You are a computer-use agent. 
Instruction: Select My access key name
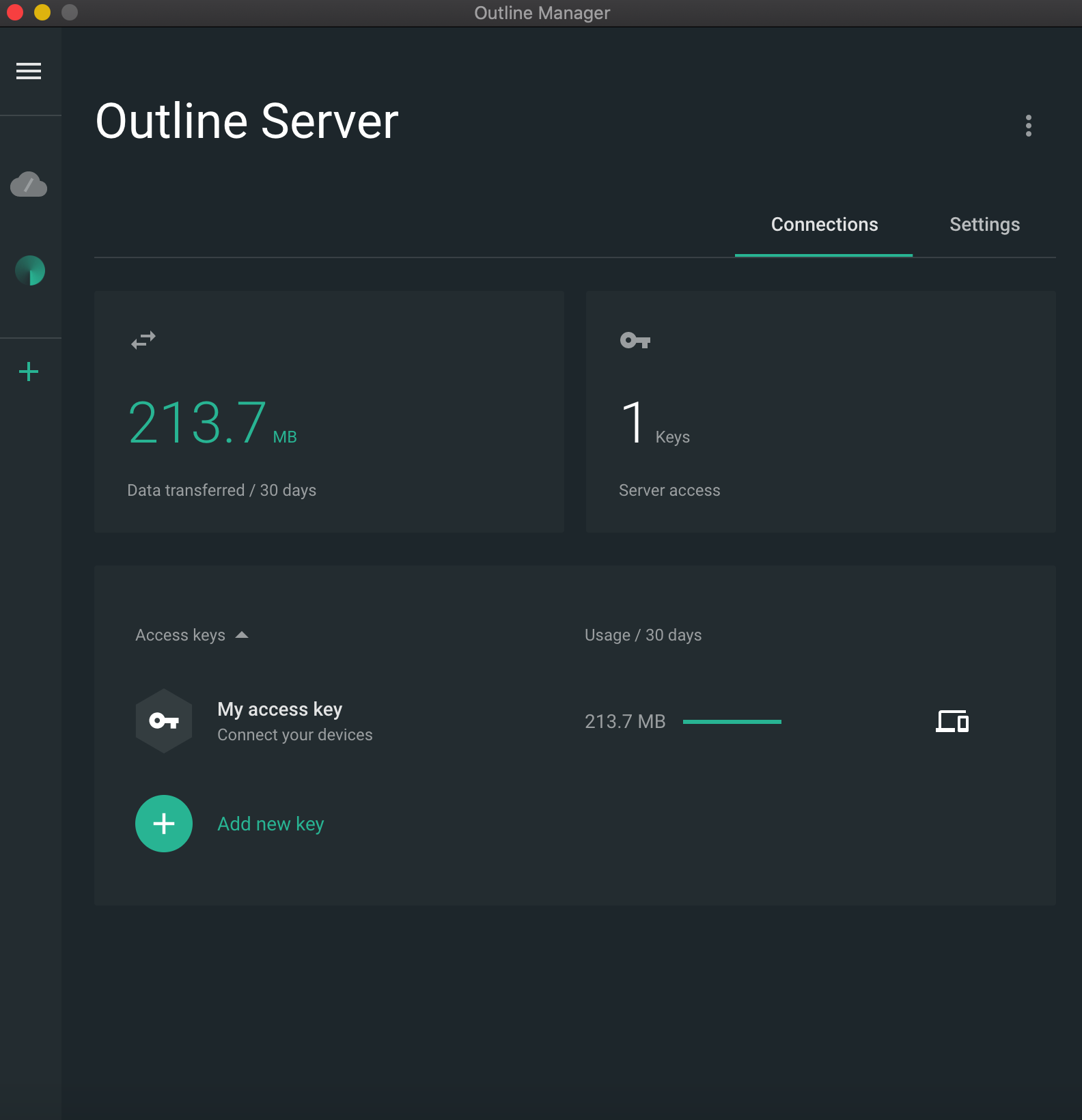tap(279, 710)
